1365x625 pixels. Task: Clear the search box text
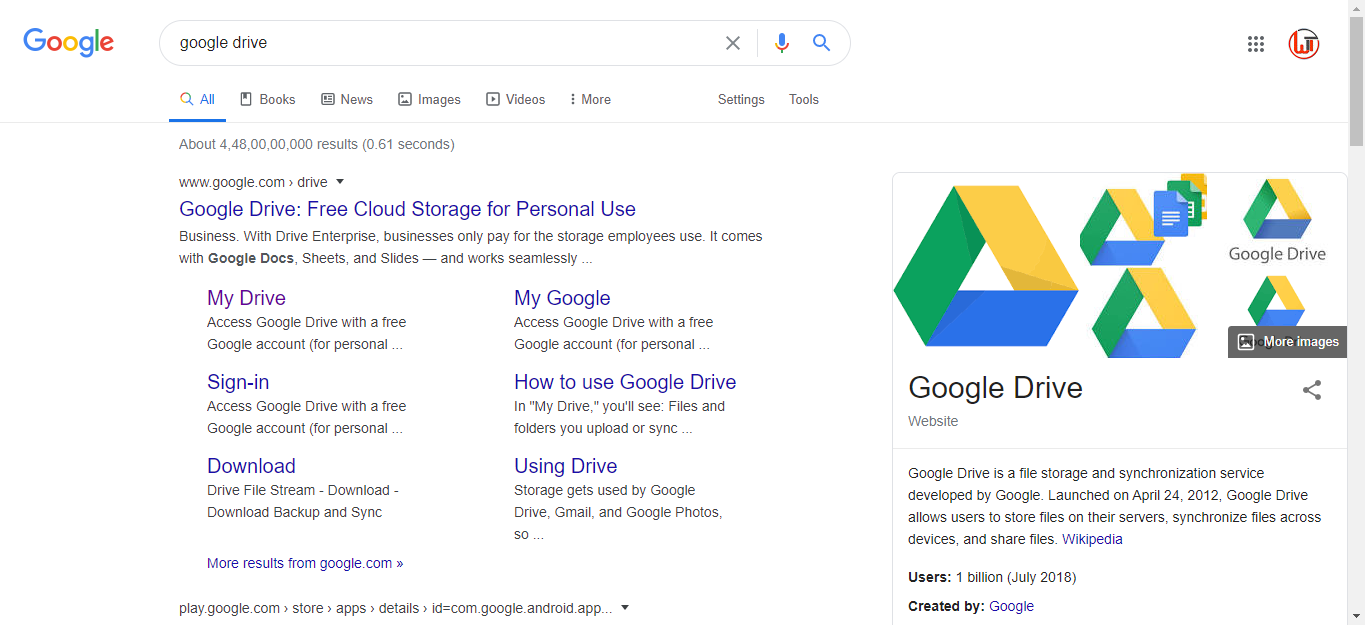733,43
